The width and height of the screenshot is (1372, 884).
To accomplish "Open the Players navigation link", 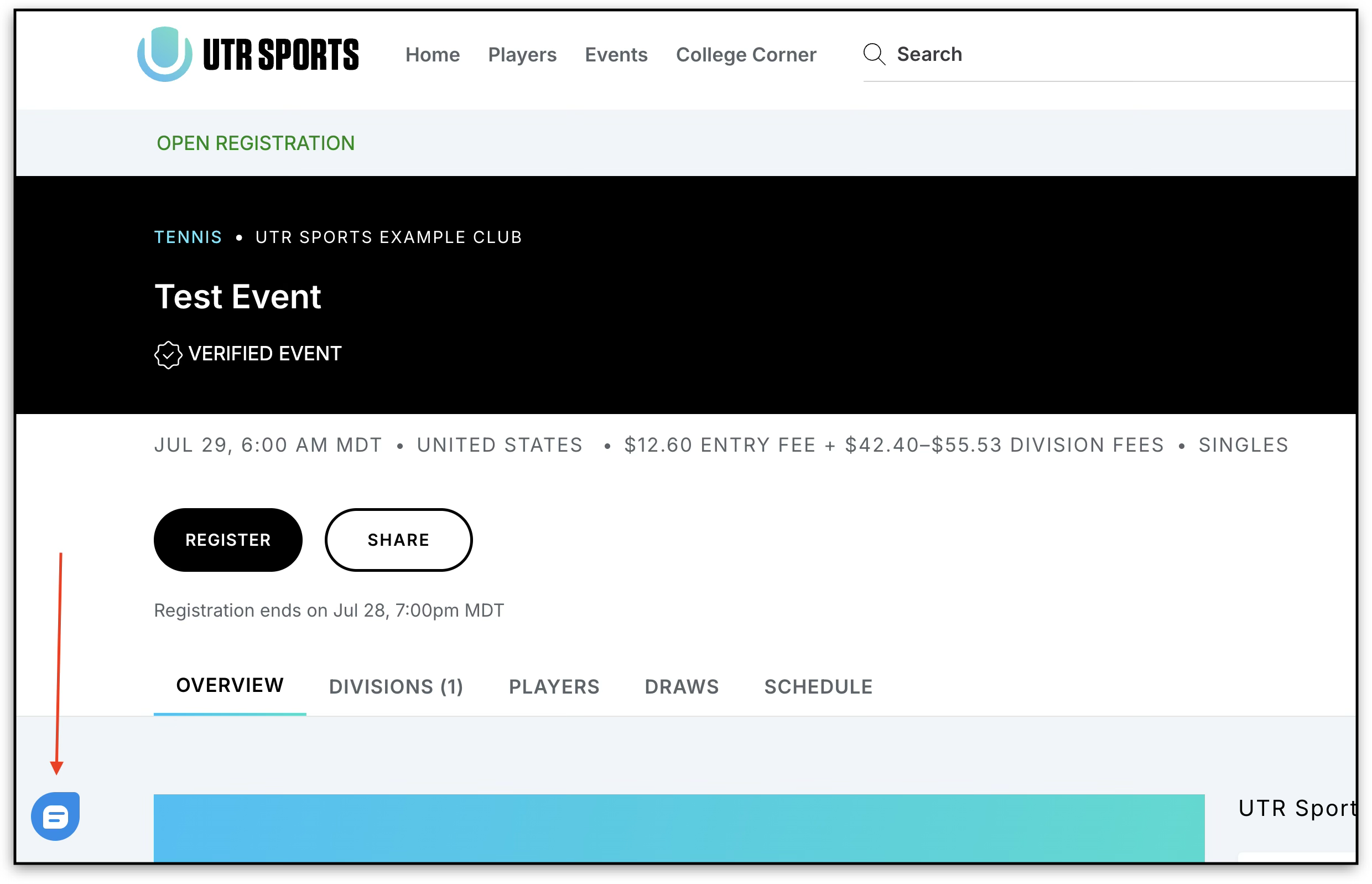I will tap(522, 55).
